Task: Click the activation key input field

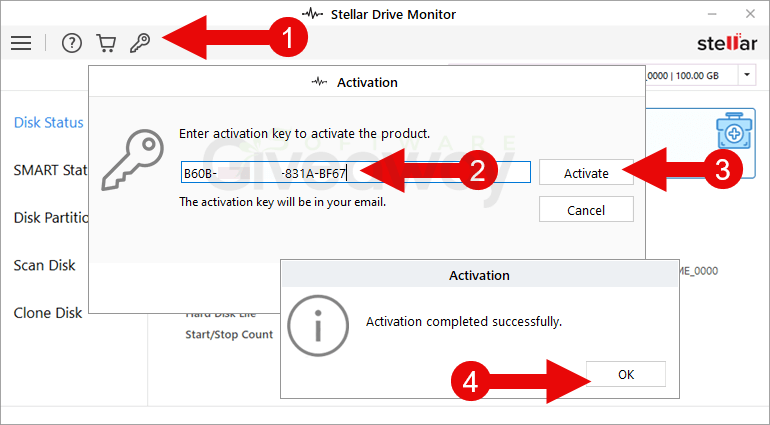Action: (x=356, y=172)
